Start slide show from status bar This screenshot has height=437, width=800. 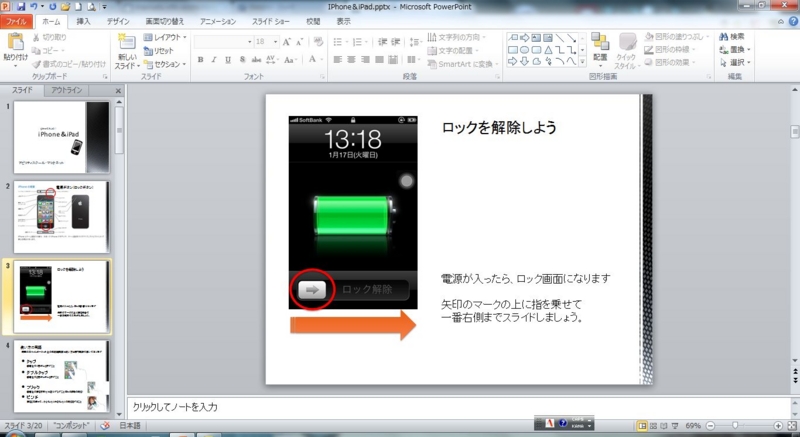(675, 425)
